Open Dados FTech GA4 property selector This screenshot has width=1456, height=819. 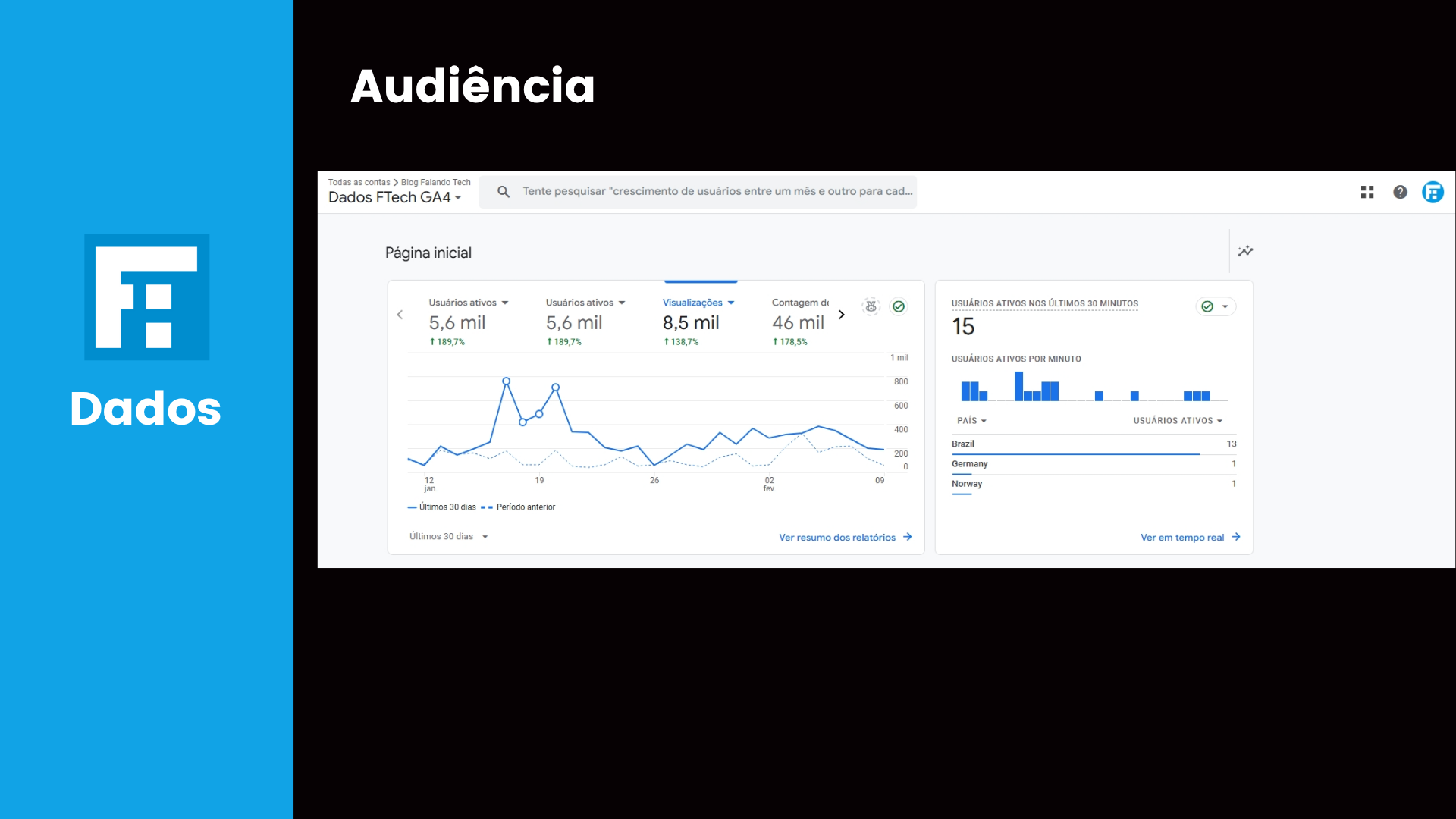click(x=394, y=197)
